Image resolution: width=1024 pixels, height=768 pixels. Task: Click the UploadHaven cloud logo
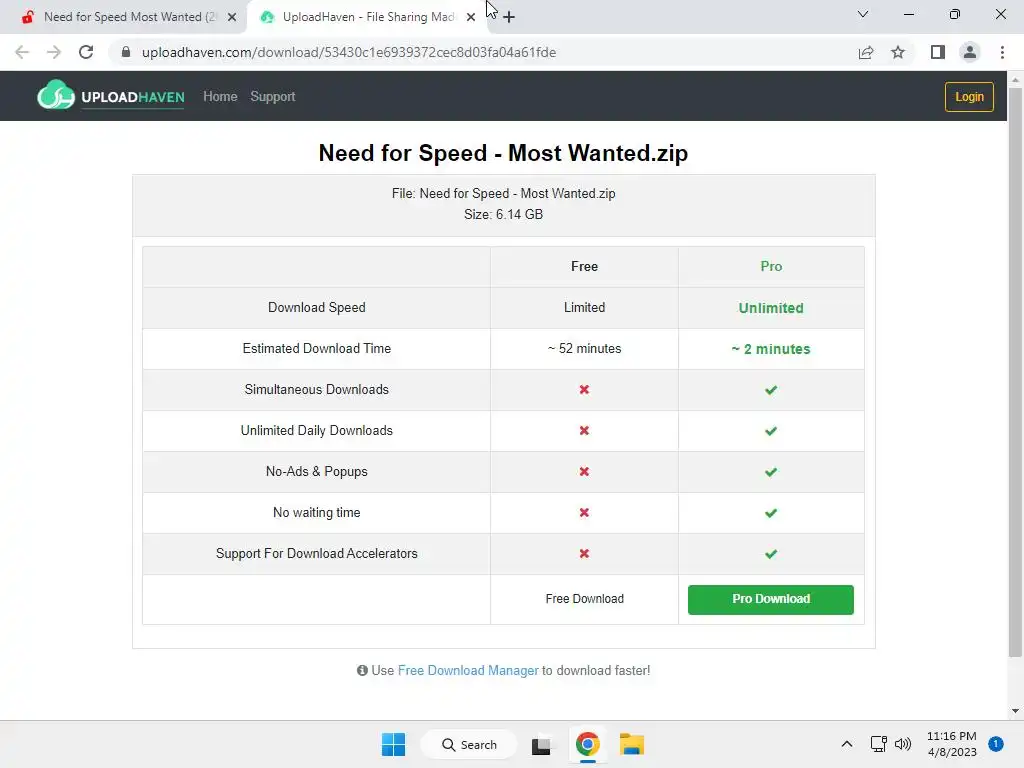tap(56, 95)
